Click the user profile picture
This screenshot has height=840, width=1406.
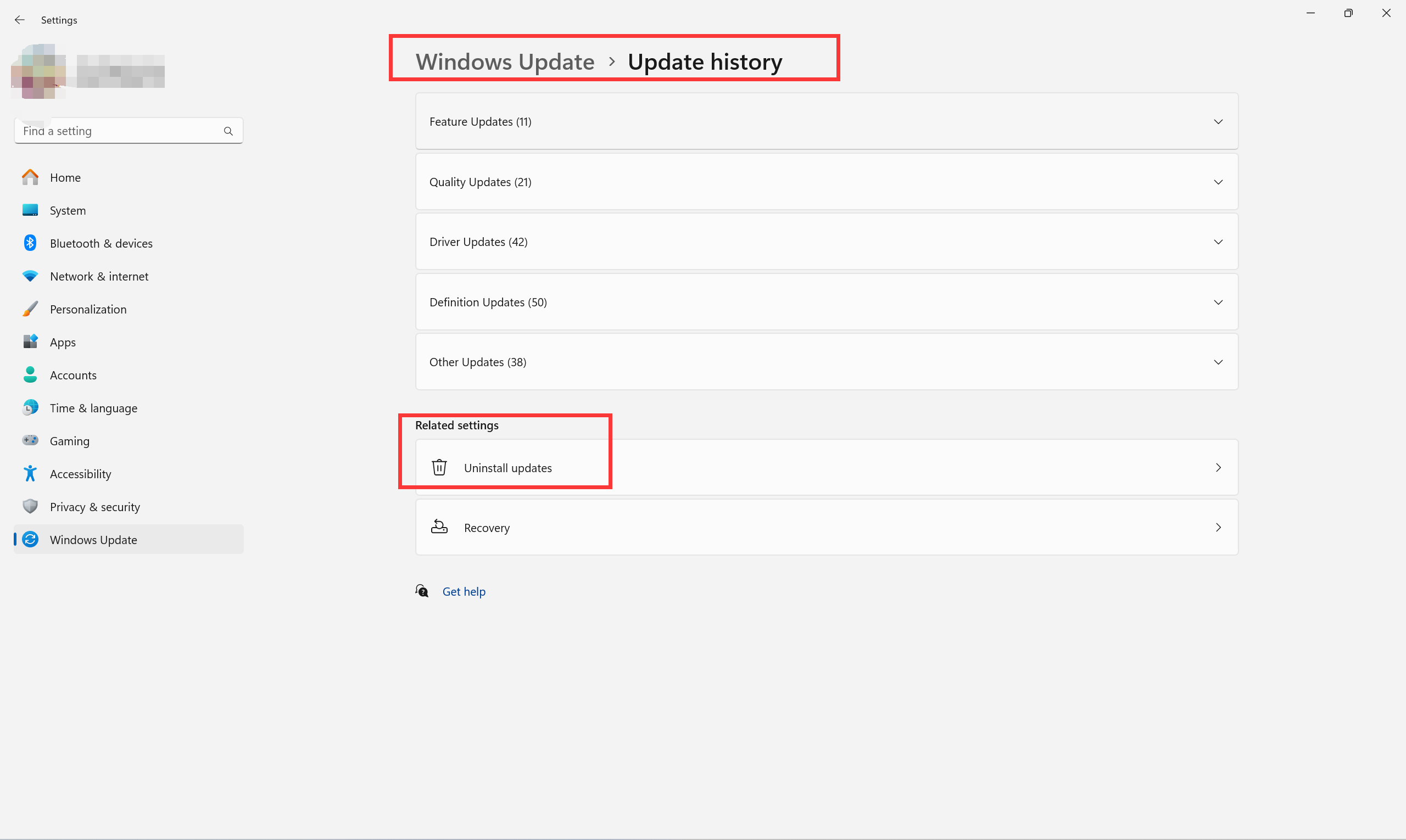[38, 71]
